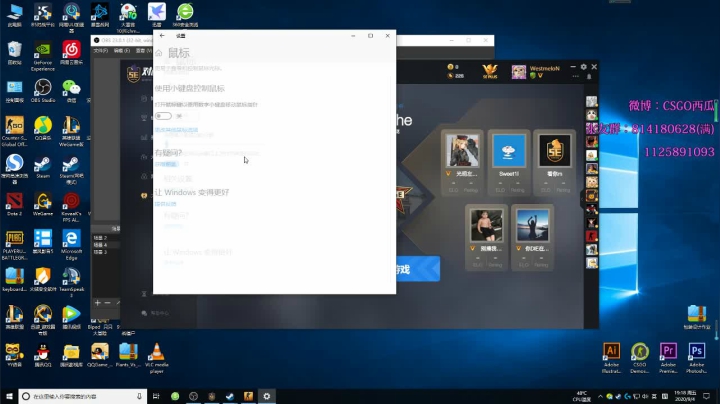Open the SE PLUS membership icon
Screen dimensions: 720x404
pyautogui.click(x=490, y=71)
